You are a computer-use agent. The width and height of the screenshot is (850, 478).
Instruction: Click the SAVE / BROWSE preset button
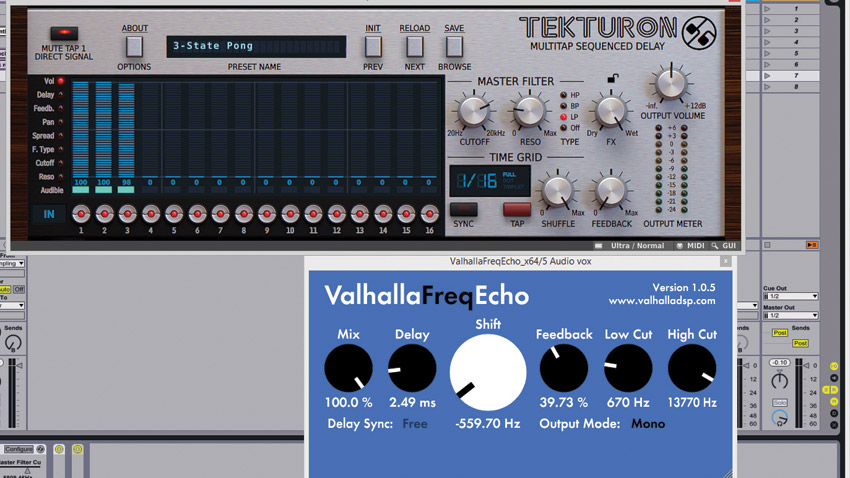(454, 47)
